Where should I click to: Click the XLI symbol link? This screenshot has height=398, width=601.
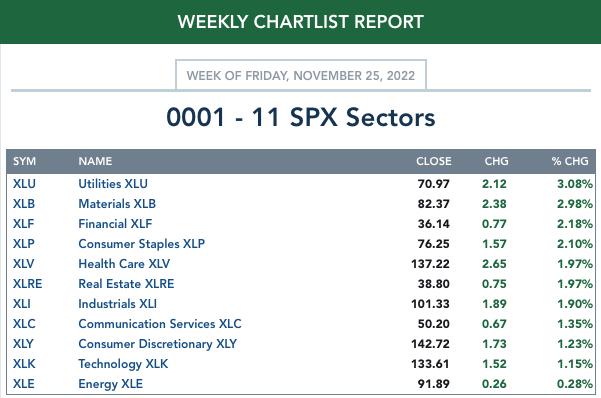21,304
